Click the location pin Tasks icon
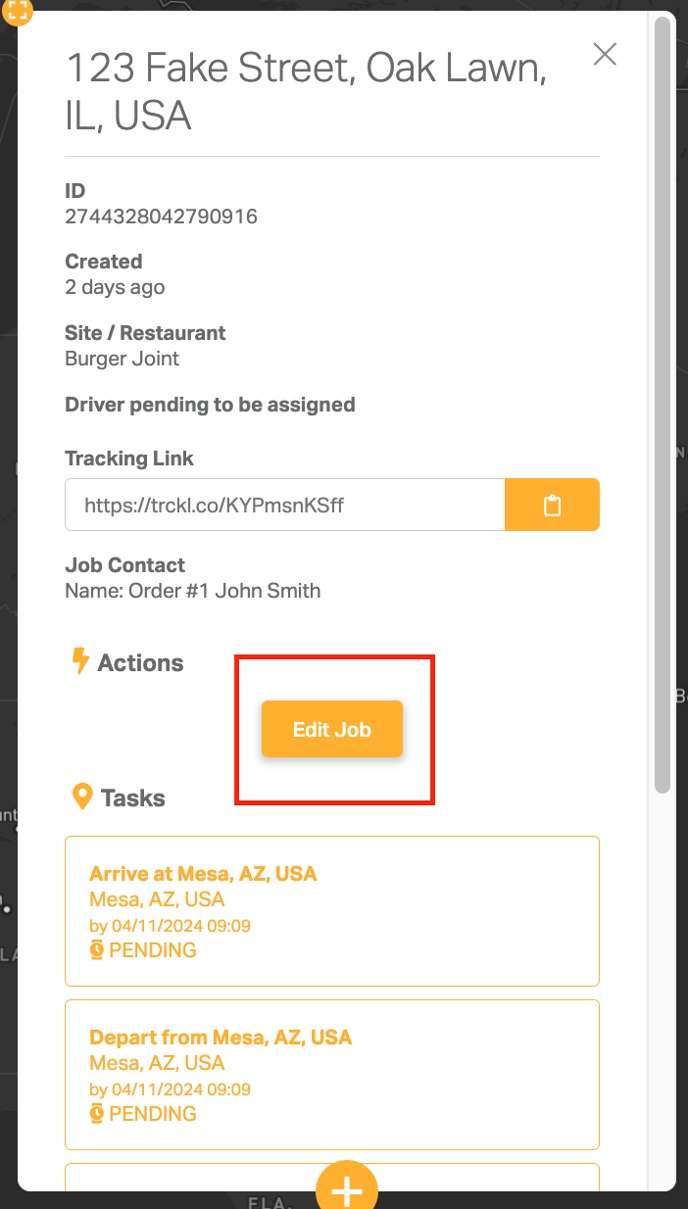The height and width of the screenshot is (1209, 688). (82, 797)
